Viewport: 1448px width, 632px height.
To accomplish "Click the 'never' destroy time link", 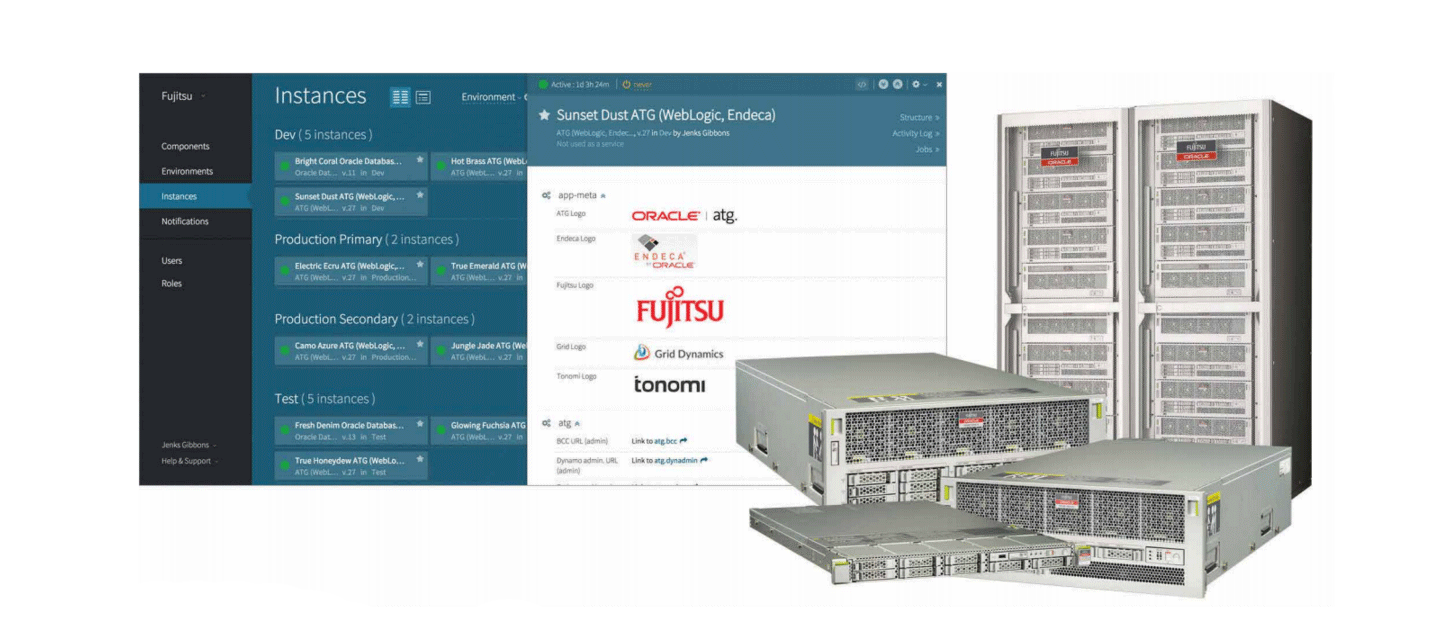I will tap(642, 84).
